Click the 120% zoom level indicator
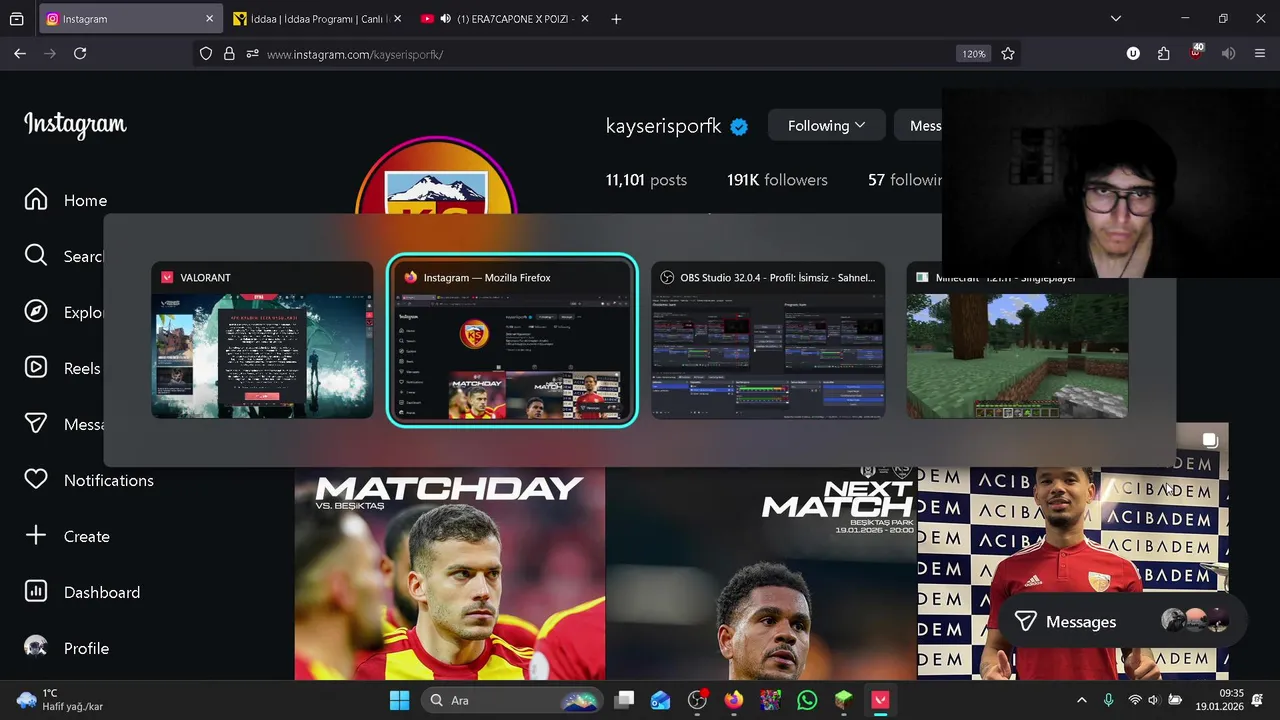 coord(974,54)
